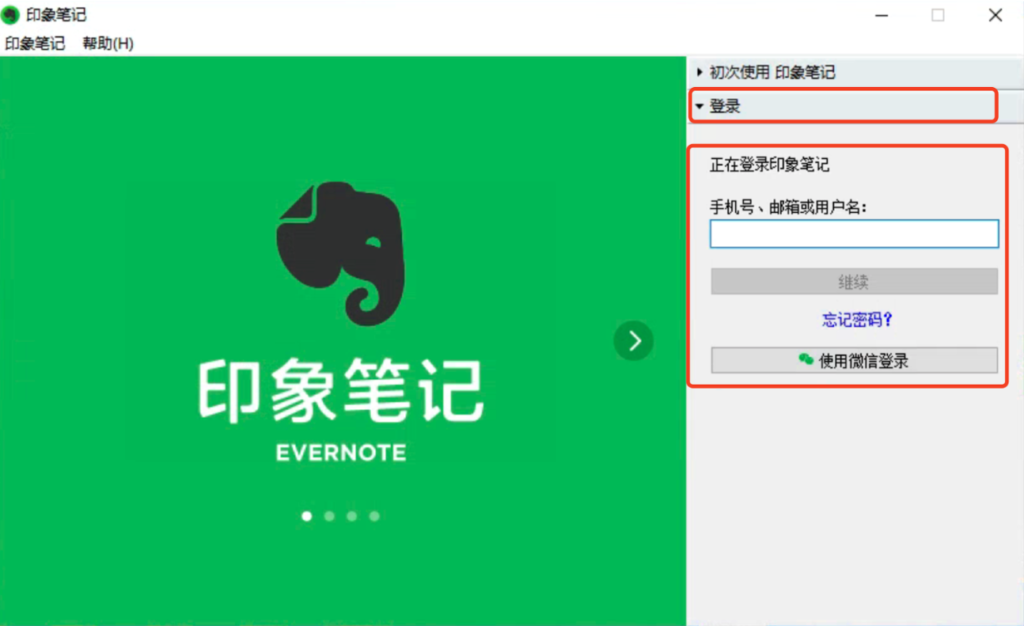
Task: Select the first carousel dot
Action: point(307,516)
